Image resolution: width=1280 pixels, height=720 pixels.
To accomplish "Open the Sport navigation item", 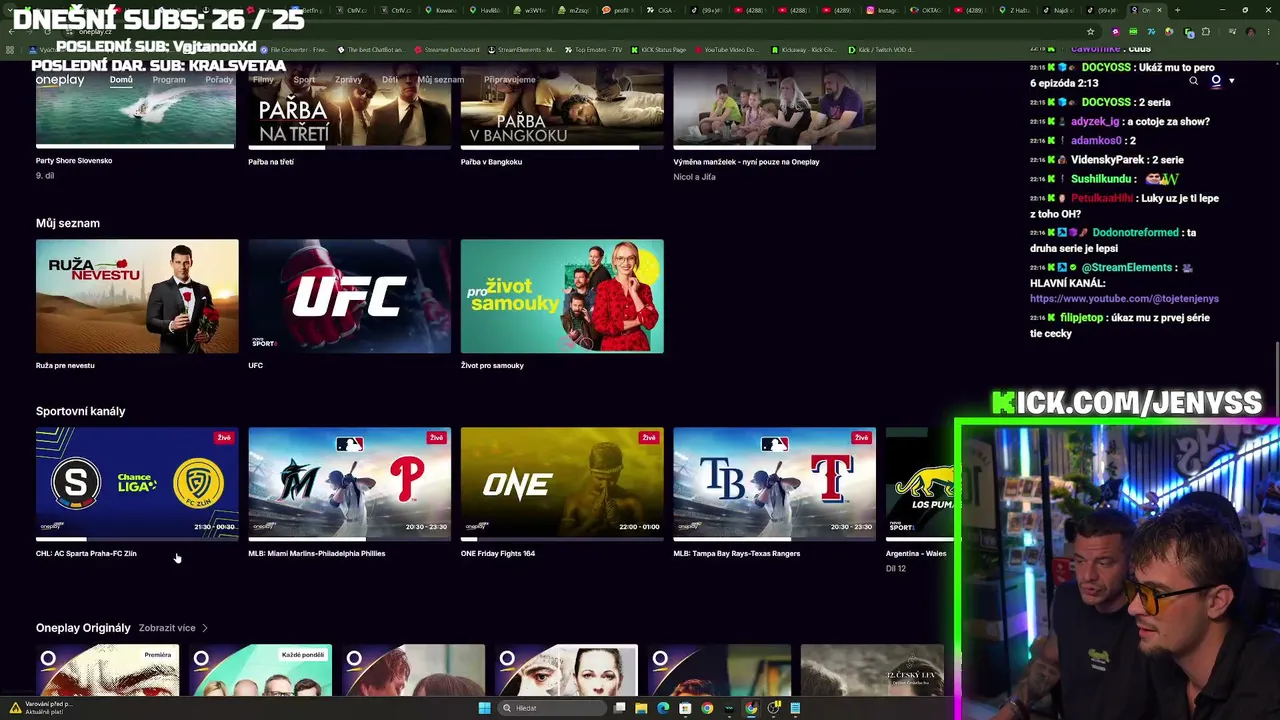I will tap(304, 80).
